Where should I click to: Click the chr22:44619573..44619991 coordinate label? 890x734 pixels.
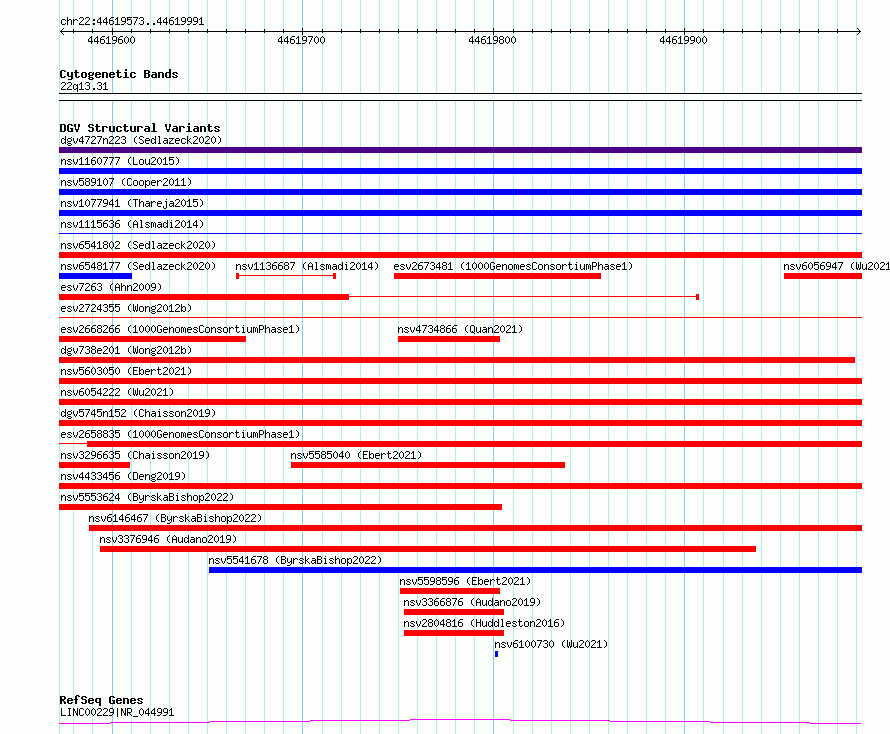pyautogui.click(x=132, y=22)
